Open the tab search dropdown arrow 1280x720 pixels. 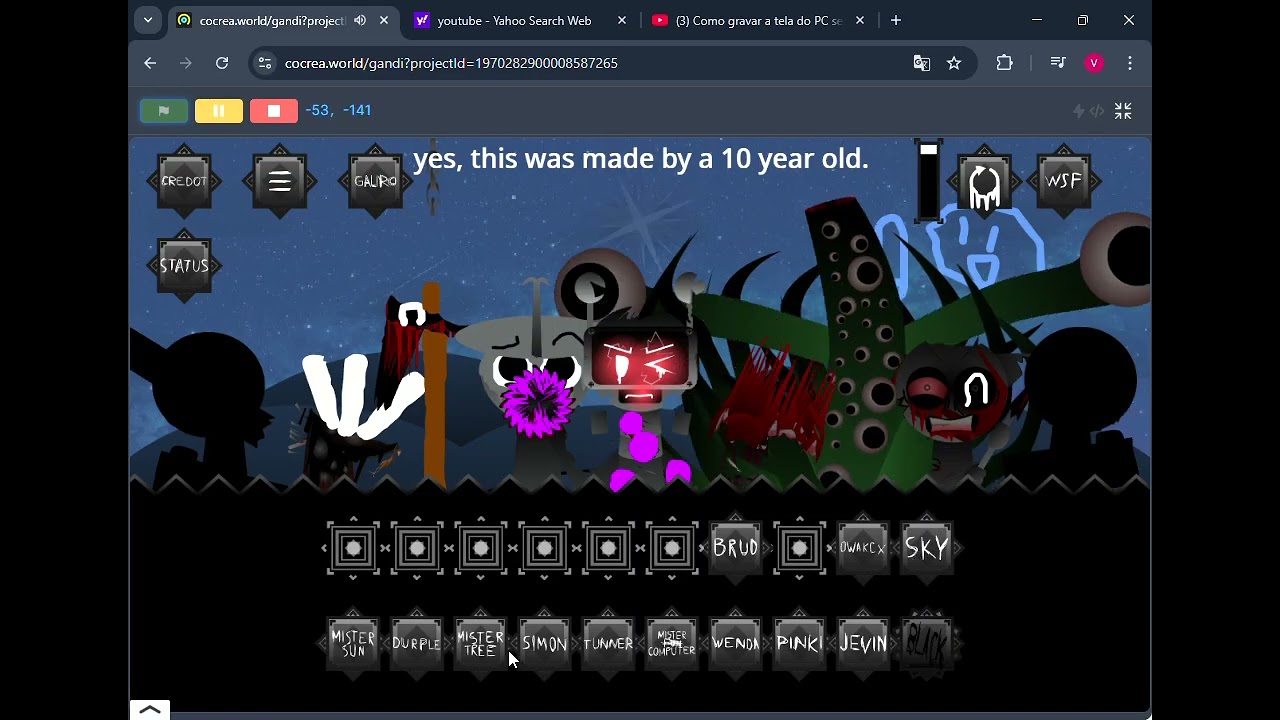(x=148, y=20)
